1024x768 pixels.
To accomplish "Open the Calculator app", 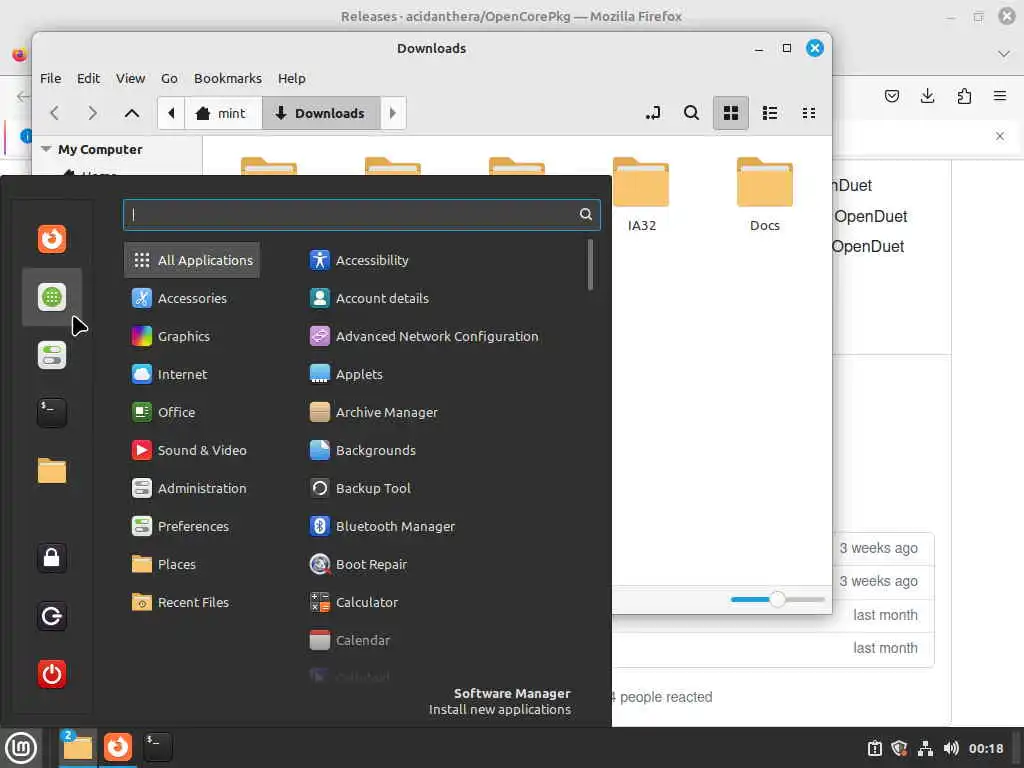I will tap(353, 602).
